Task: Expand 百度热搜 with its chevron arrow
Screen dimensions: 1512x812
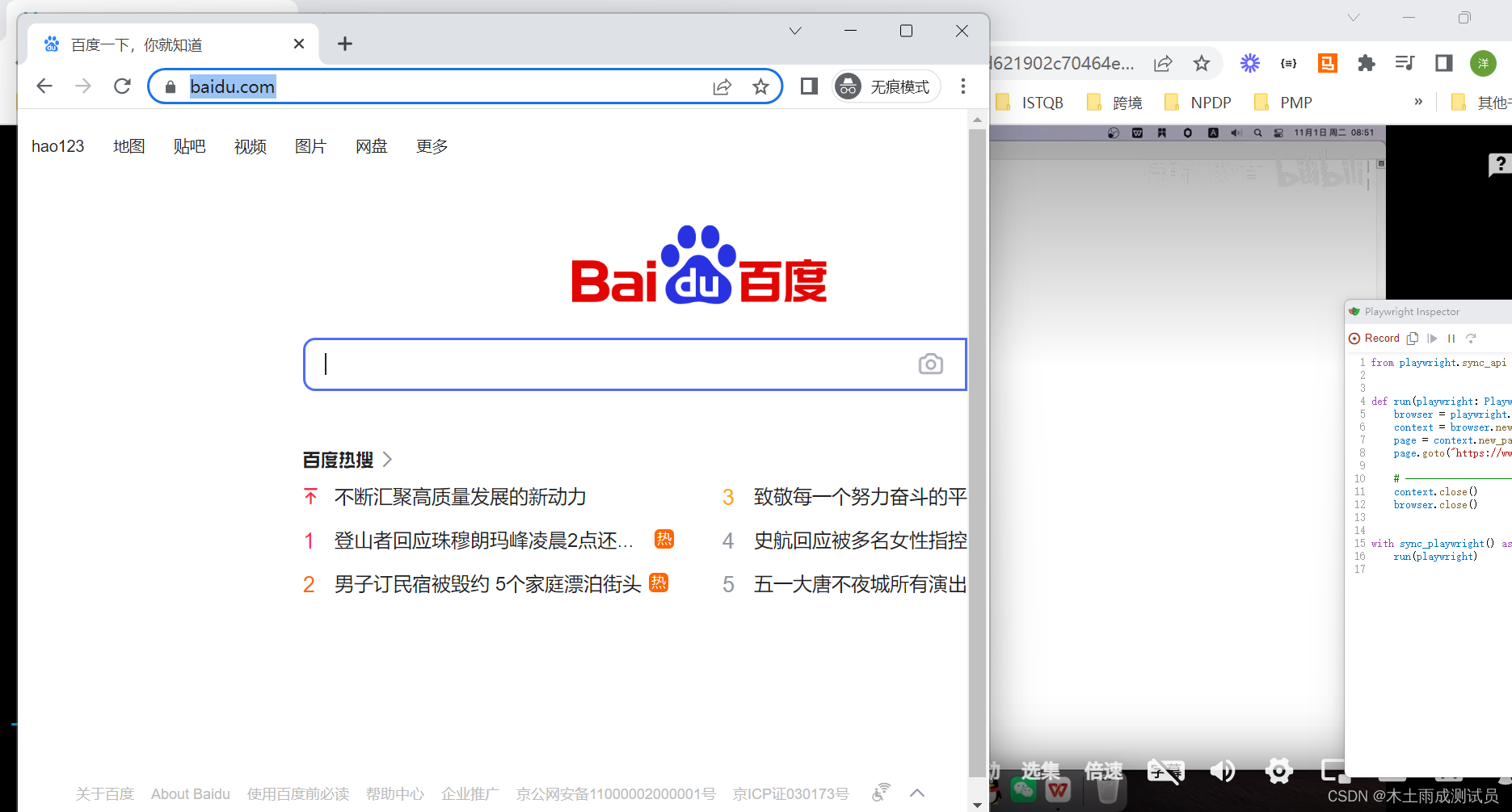Action: [x=387, y=460]
